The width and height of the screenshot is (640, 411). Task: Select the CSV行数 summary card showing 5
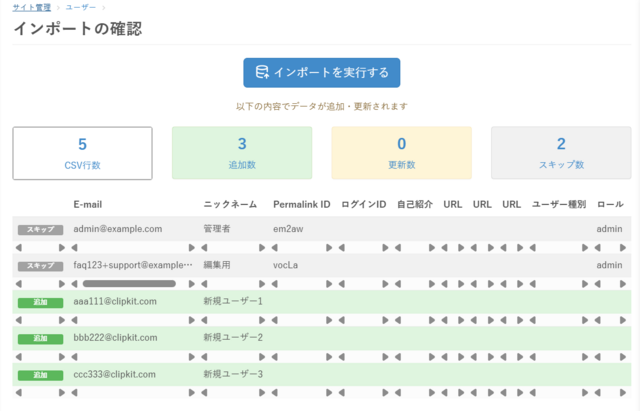82,153
